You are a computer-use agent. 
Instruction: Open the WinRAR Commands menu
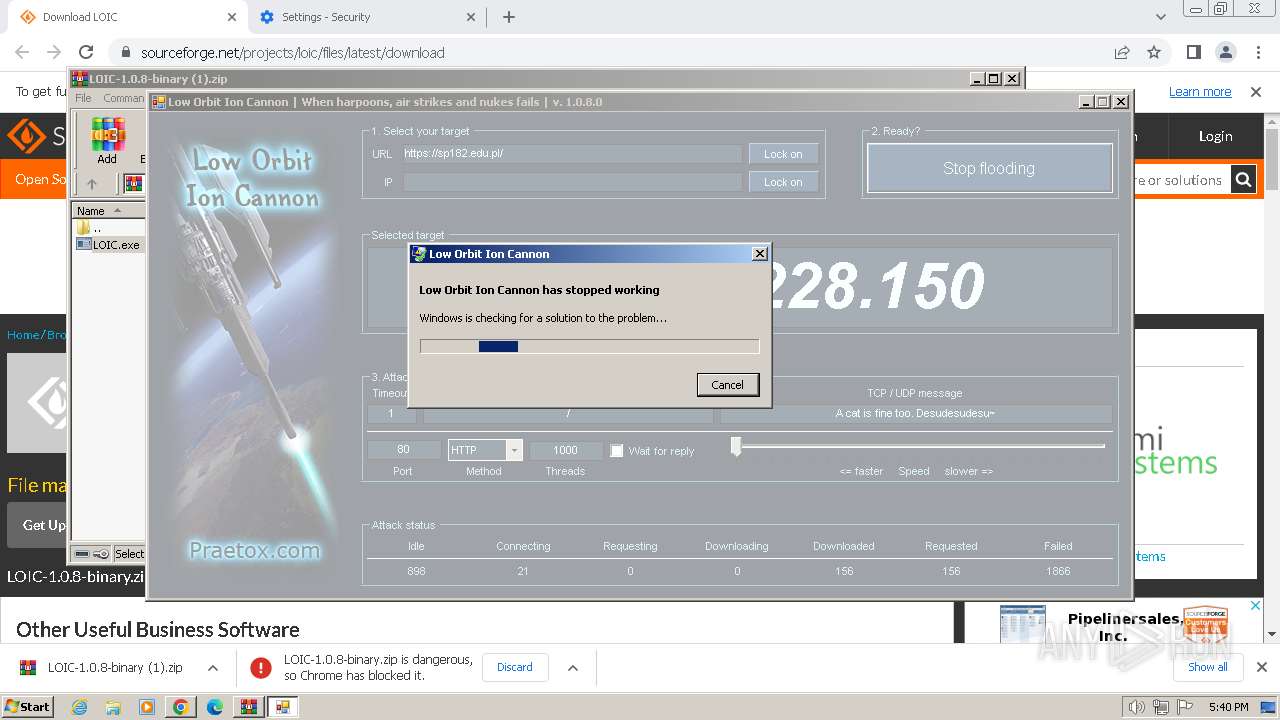pyautogui.click(x=124, y=98)
